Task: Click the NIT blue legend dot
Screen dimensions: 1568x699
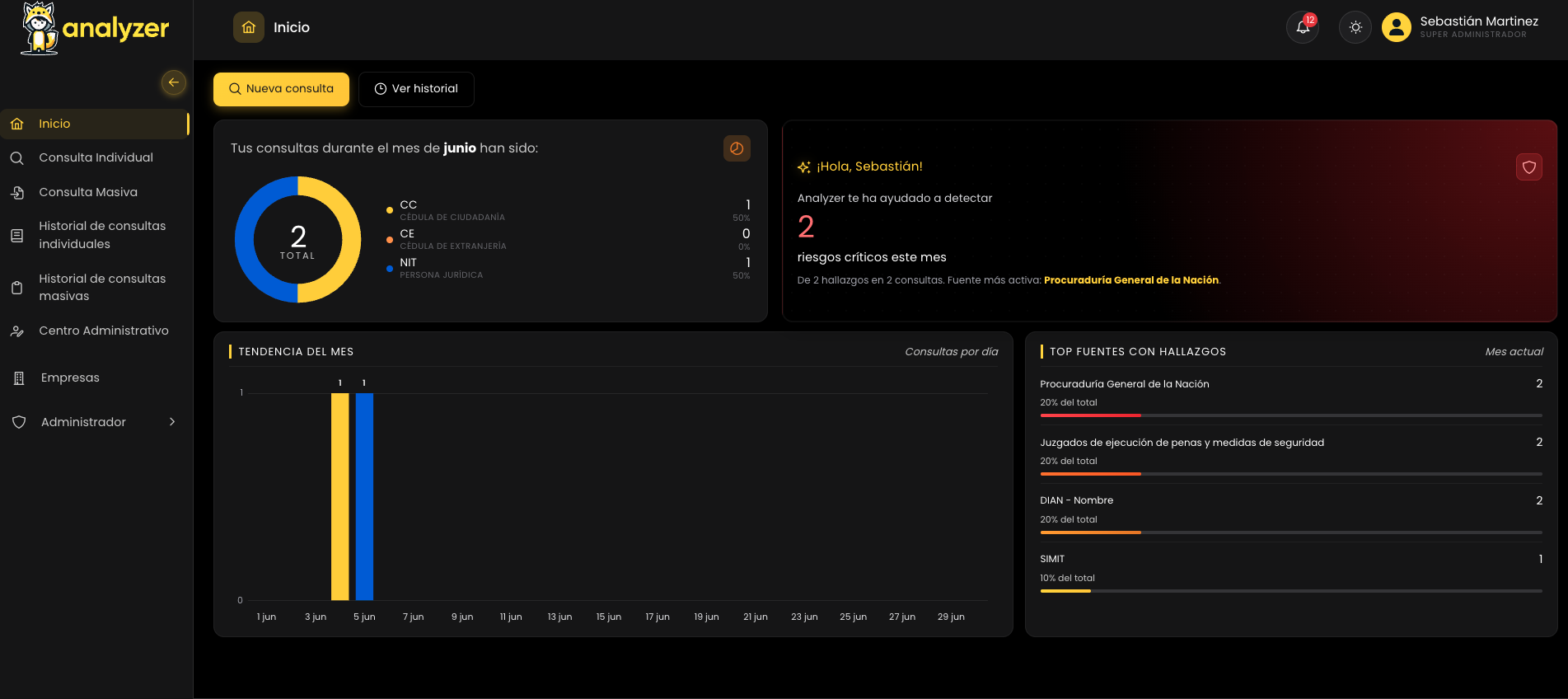Action: point(390,269)
